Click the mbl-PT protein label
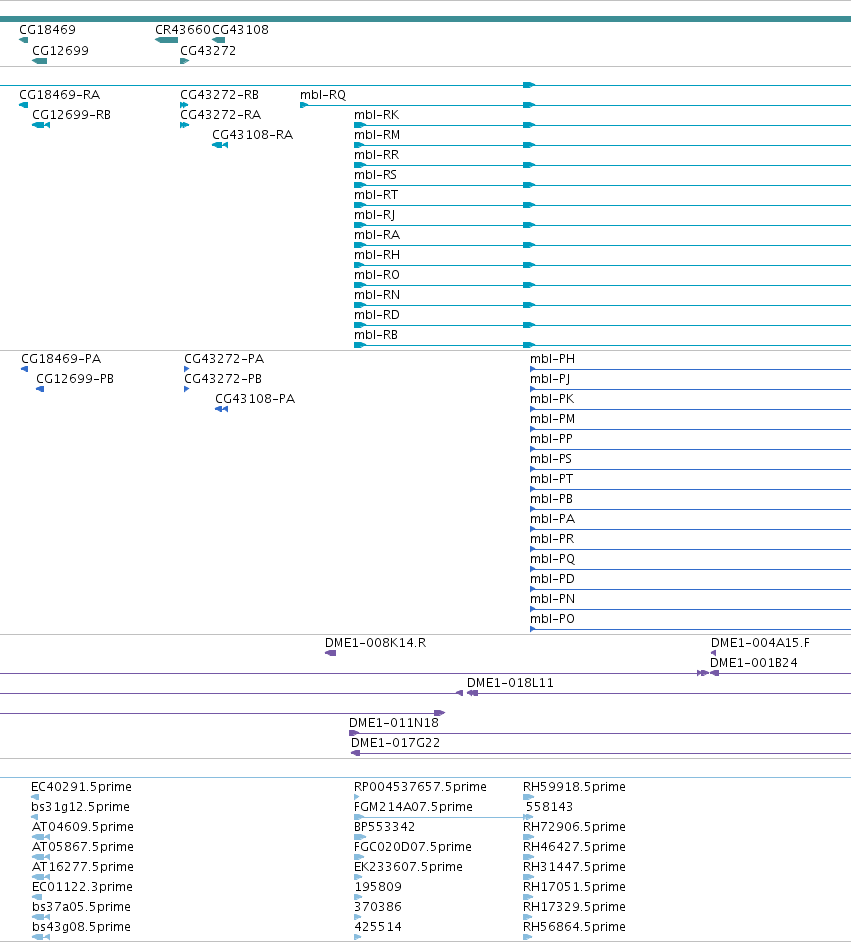This screenshot has height=942, width=851. pos(551,479)
